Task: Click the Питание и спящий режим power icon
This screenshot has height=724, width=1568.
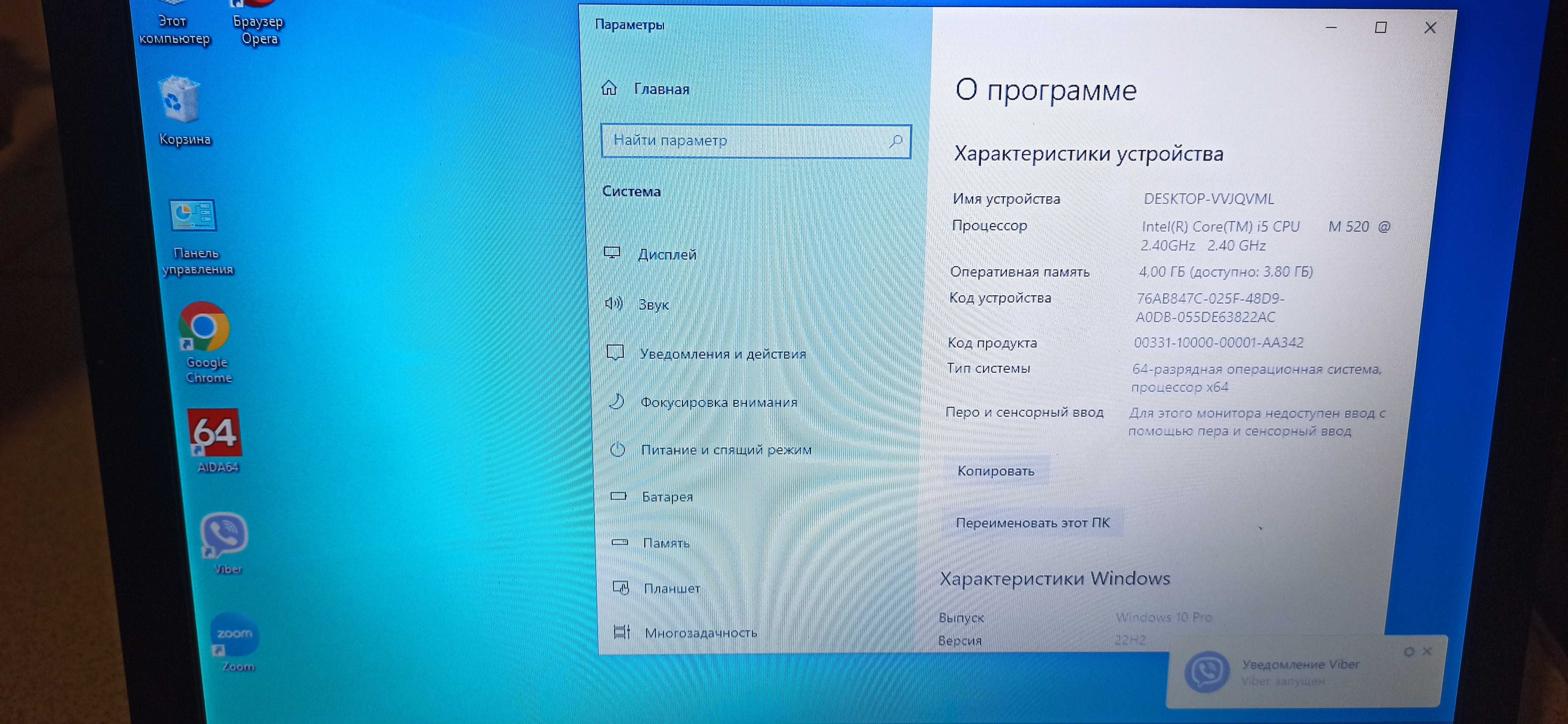Action: pos(618,449)
